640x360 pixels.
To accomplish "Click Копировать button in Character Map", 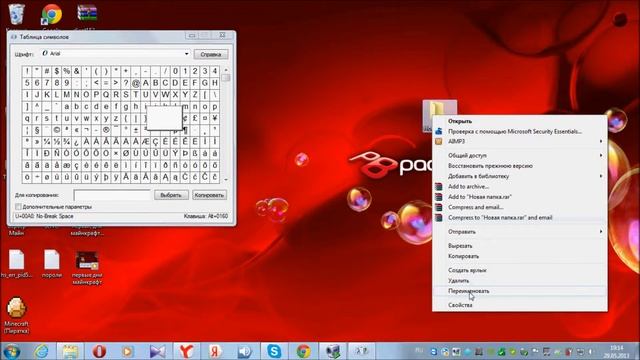I will click(x=209, y=195).
